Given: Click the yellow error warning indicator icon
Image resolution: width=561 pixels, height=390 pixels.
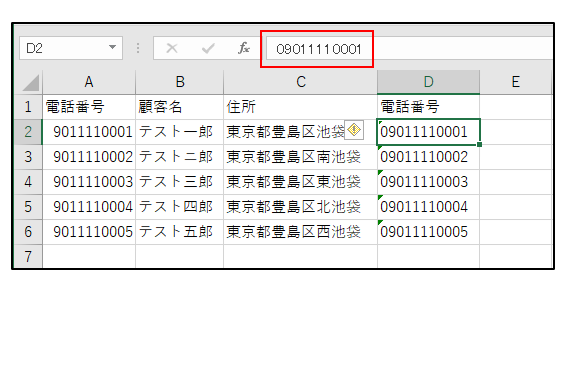Looking at the screenshot, I should click(354, 130).
